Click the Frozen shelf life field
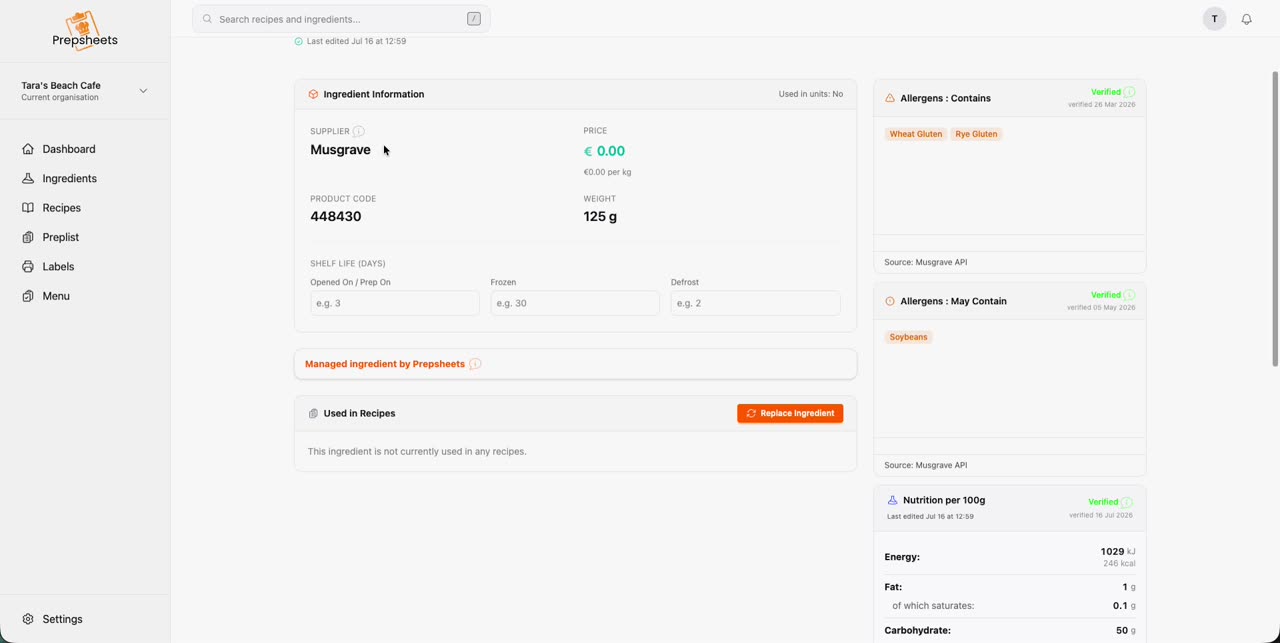 coord(575,303)
